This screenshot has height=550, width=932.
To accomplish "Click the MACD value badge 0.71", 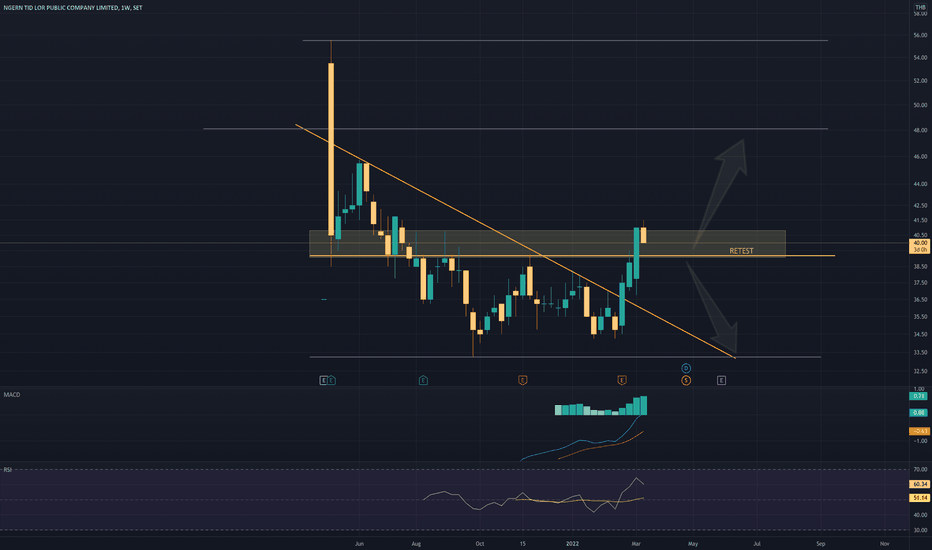I will click(919, 396).
